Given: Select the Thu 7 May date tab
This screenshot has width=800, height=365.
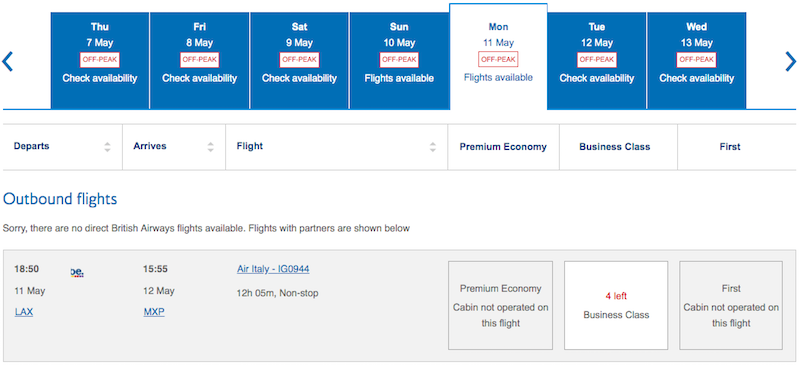Looking at the screenshot, I should click(100, 61).
